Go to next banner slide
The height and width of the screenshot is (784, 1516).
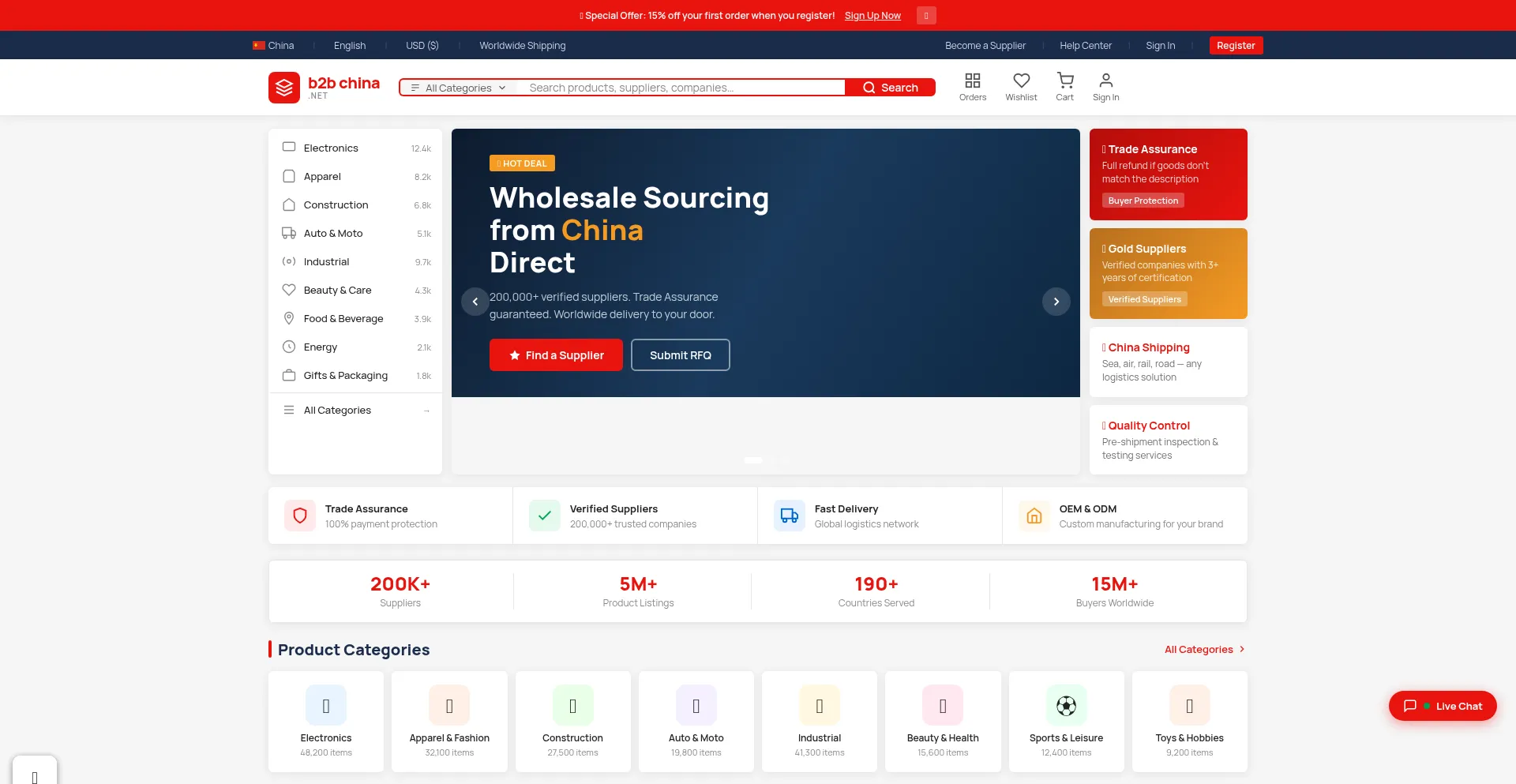click(x=1056, y=302)
